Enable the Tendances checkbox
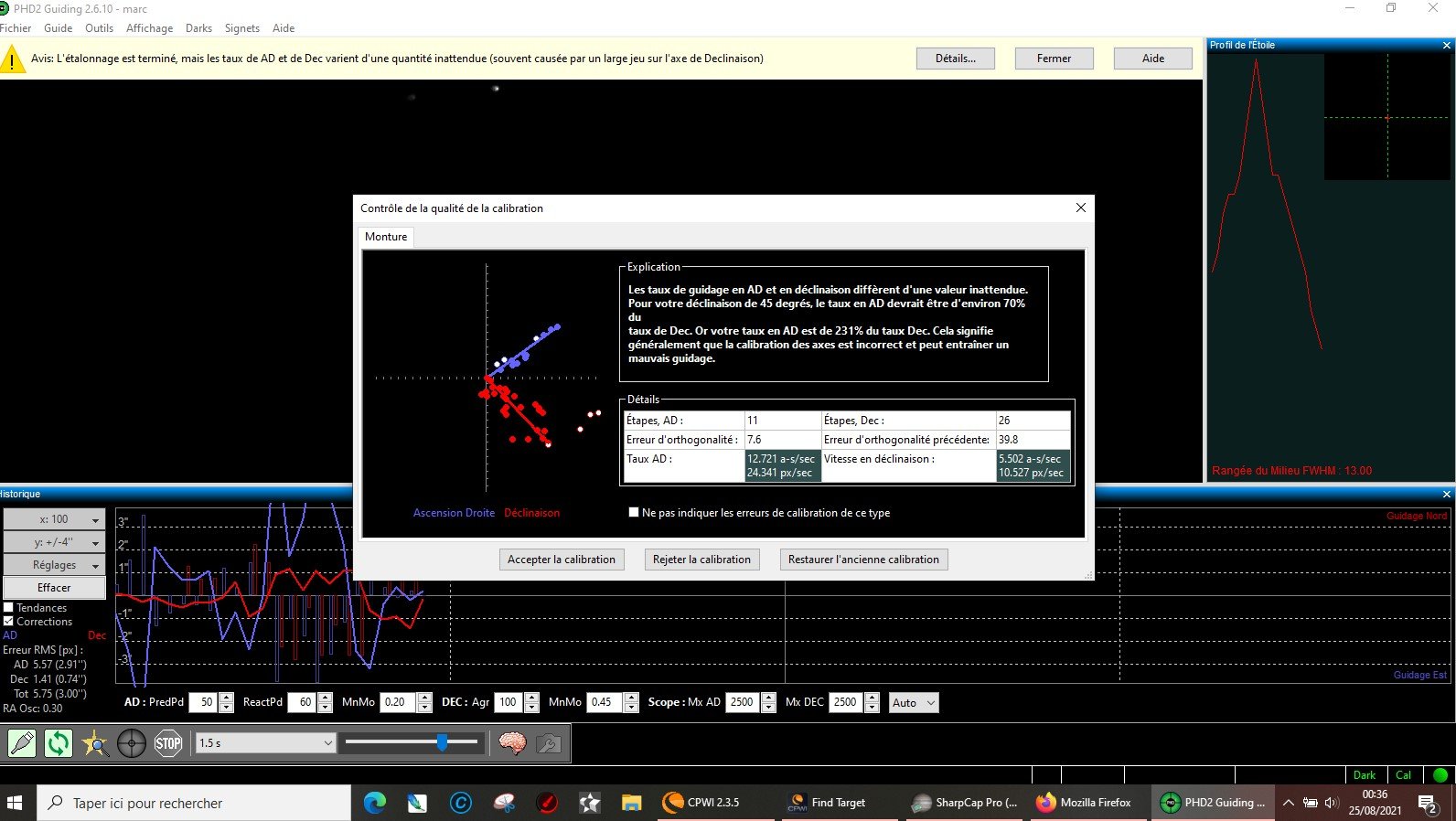Screen dimensions: 1456x821 pos(8,607)
